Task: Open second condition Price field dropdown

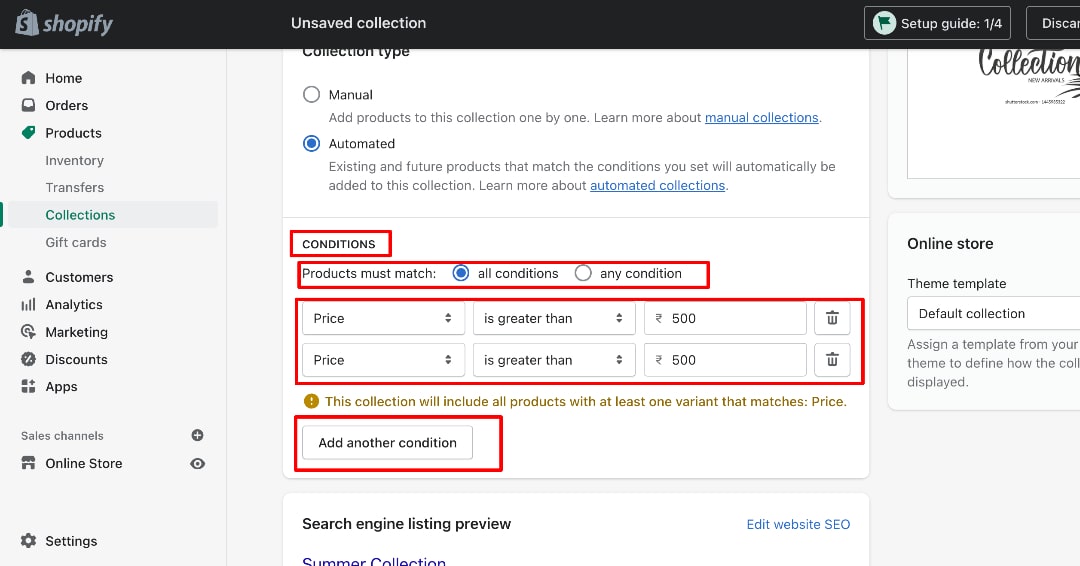Action: point(383,359)
